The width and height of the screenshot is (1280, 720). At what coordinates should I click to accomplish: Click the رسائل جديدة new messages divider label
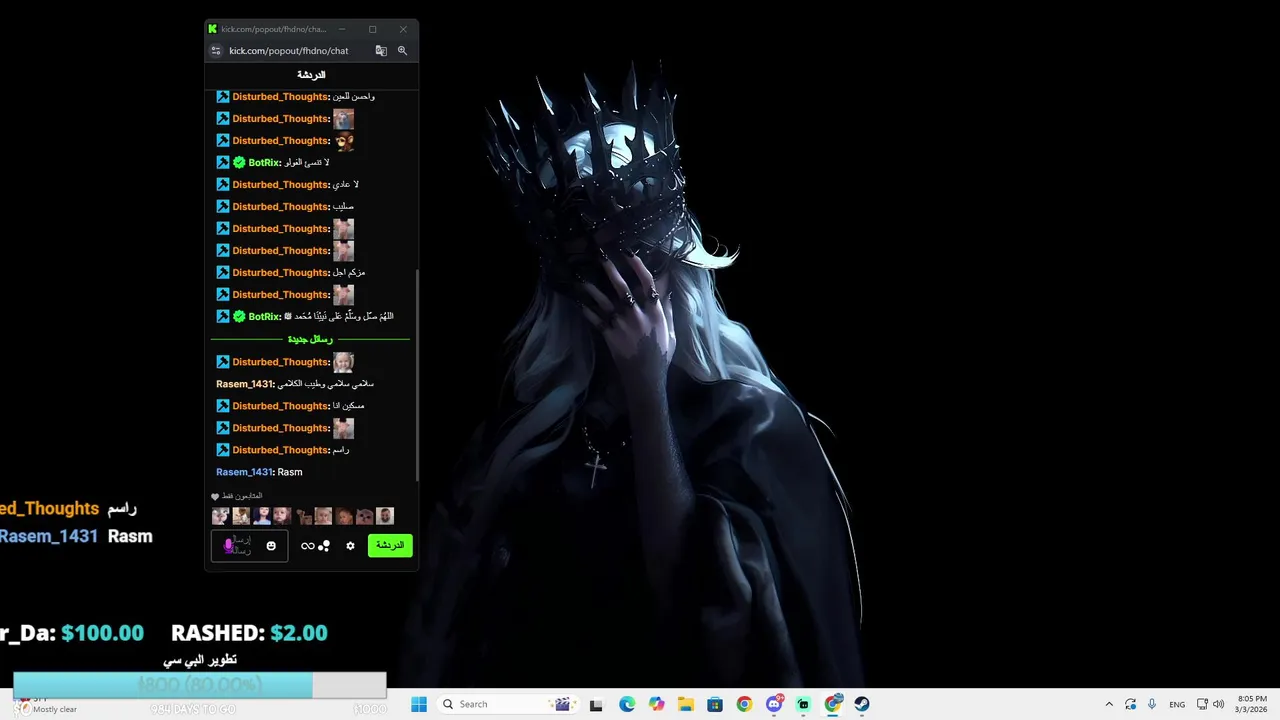[311, 339]
